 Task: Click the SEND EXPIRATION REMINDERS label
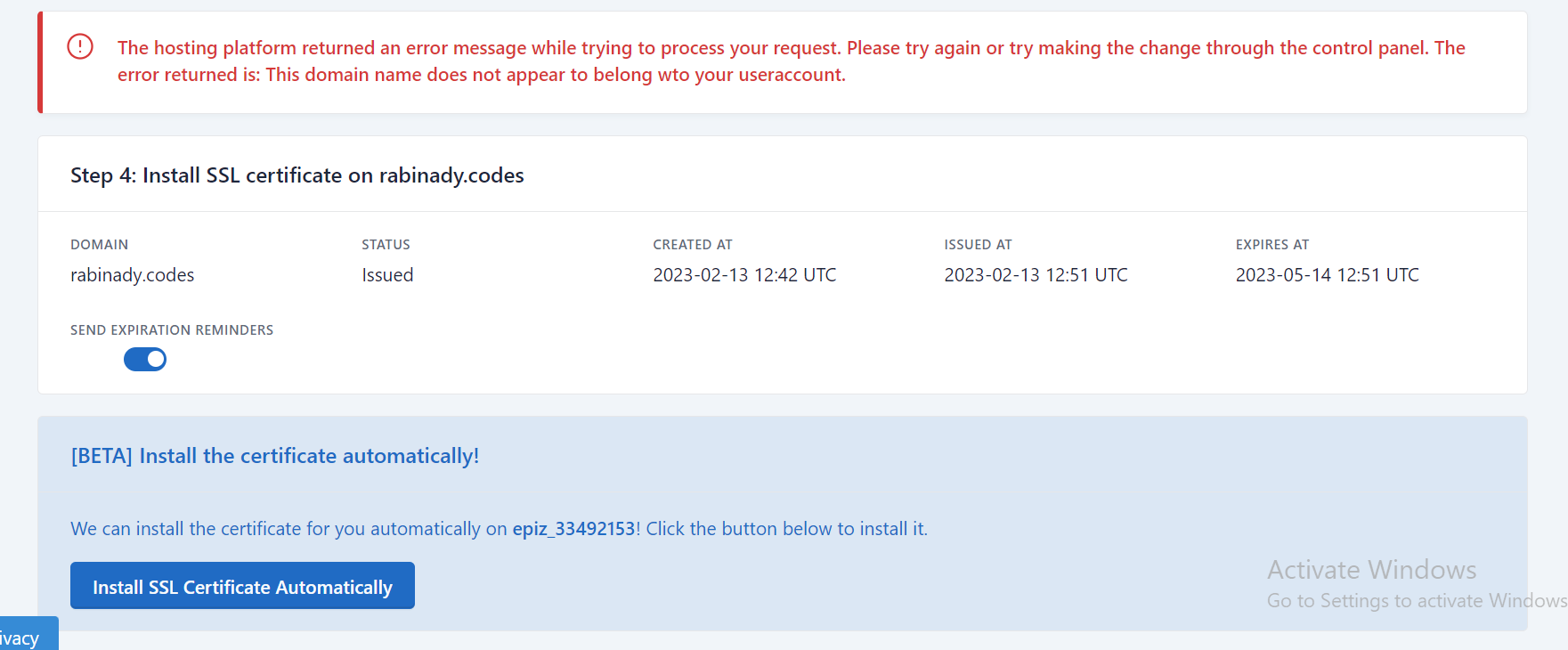pos(172,330)
